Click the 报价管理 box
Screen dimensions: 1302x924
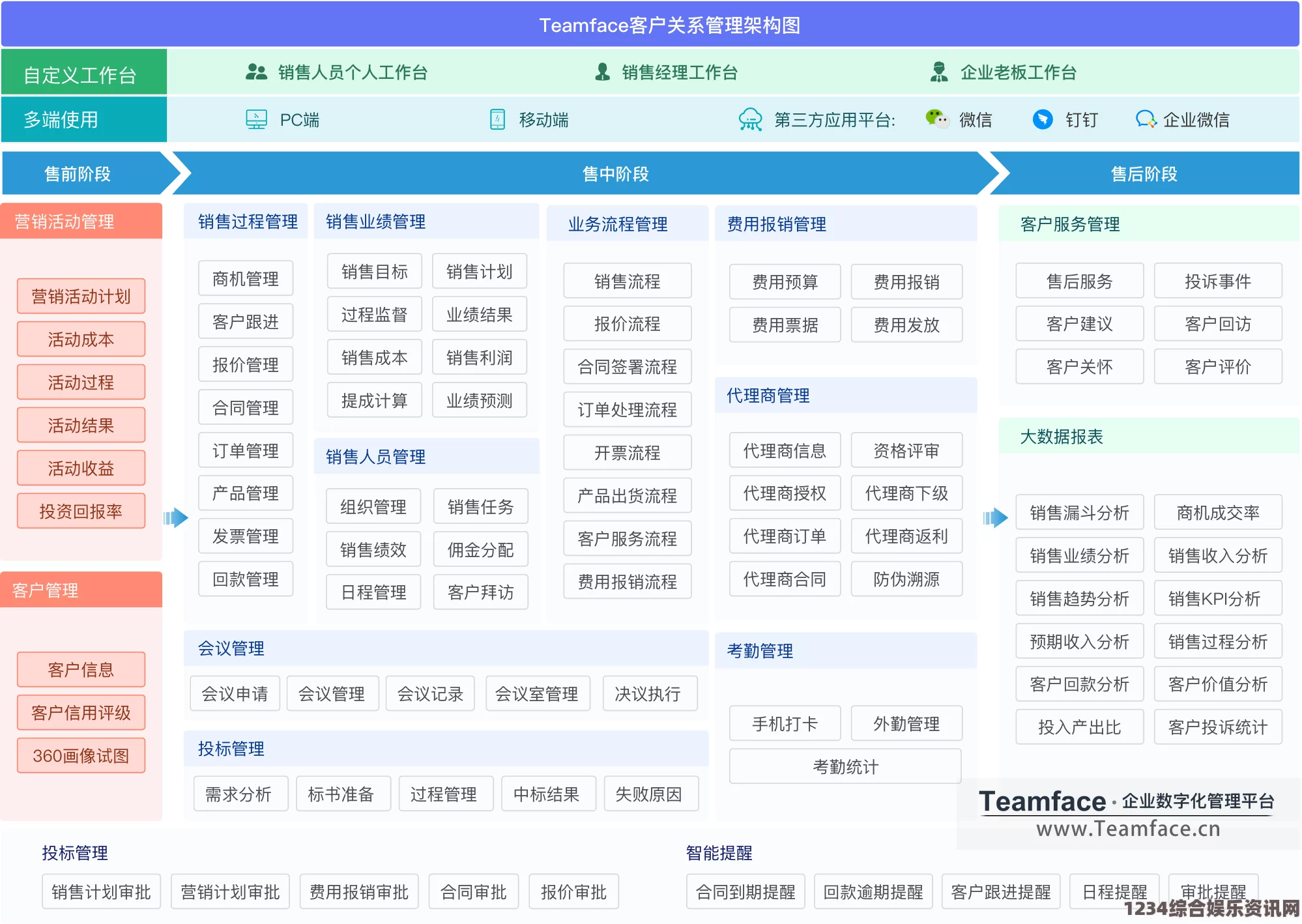(x=246, y=364)
